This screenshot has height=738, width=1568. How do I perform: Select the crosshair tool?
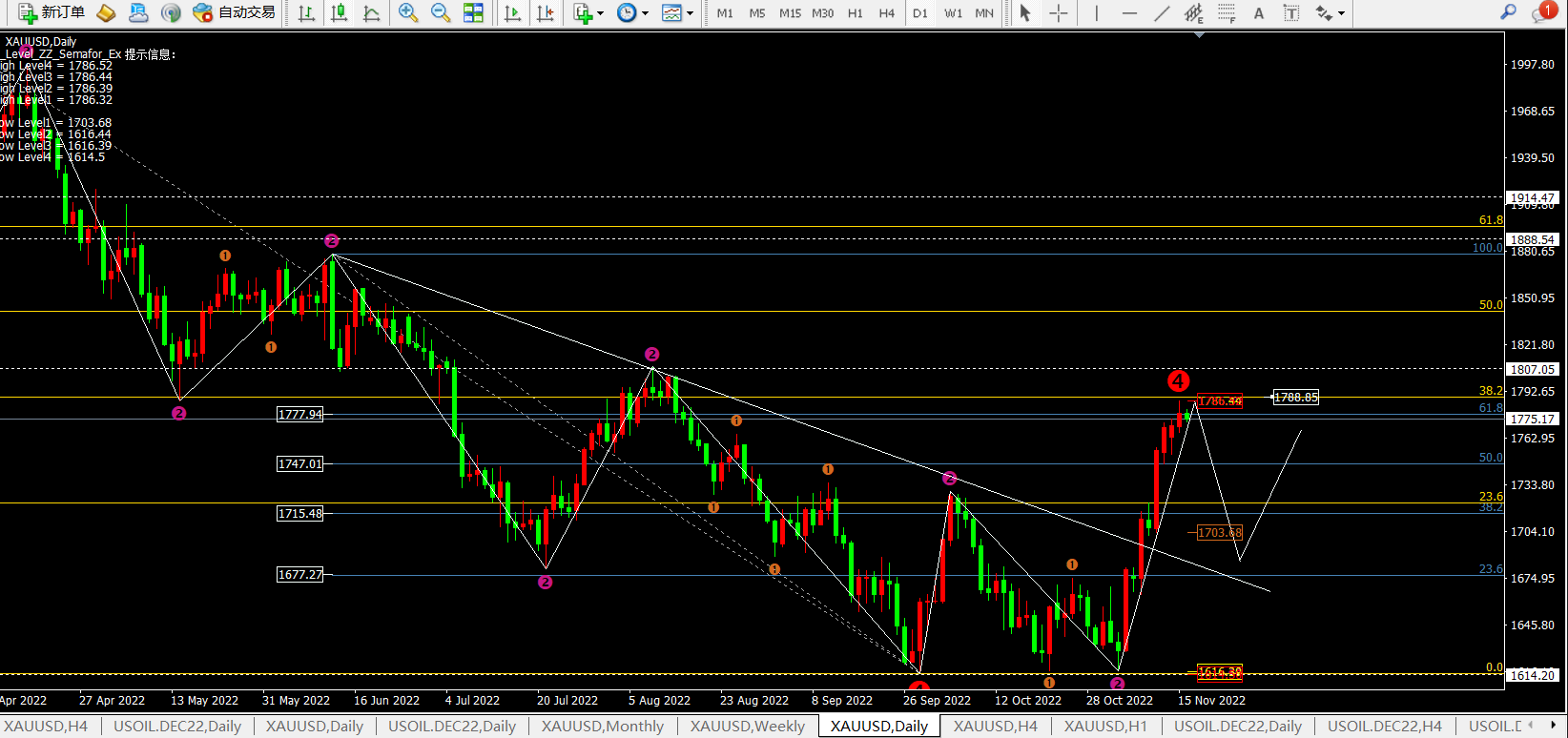pos(1059,13)
